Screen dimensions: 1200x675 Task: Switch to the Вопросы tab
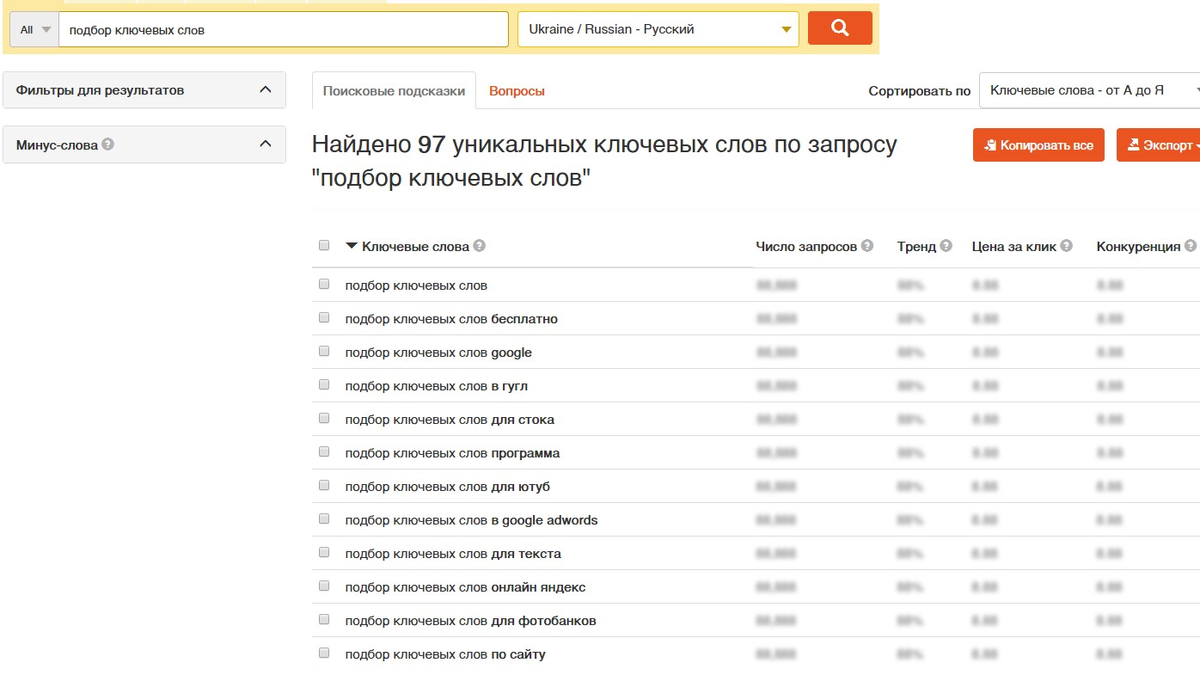tap(516, 90)
